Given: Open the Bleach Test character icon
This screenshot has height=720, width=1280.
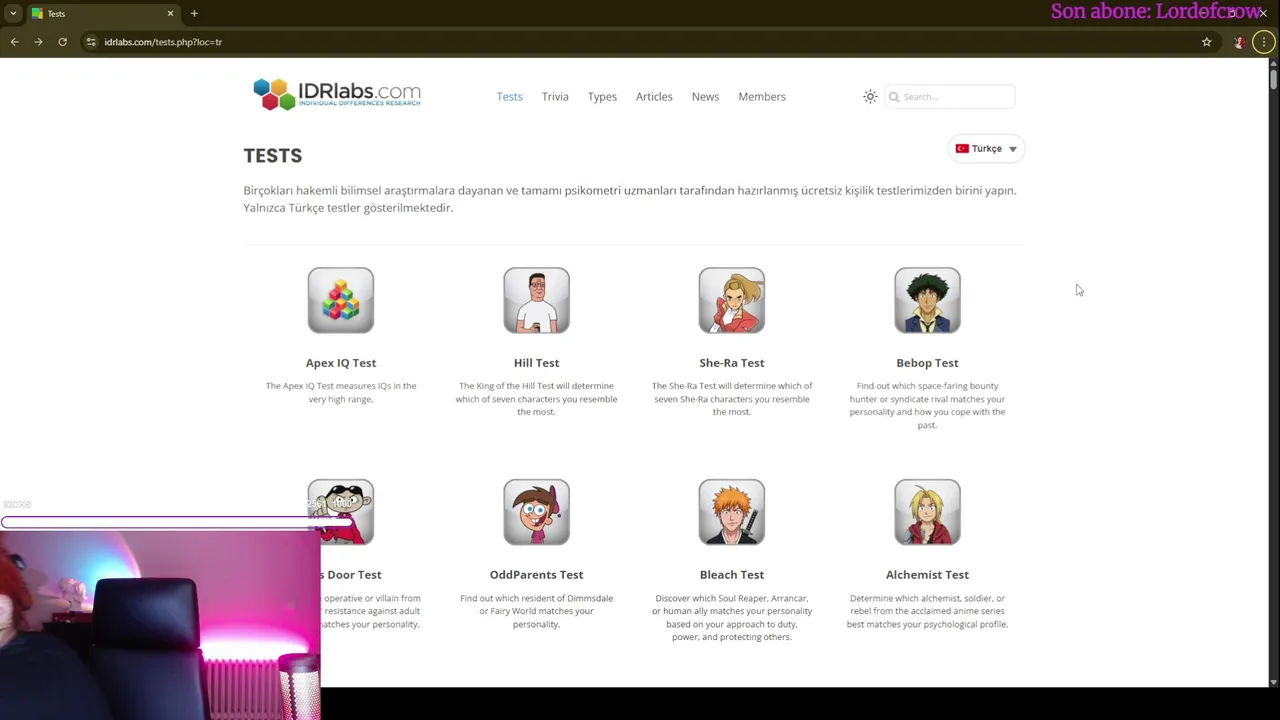Looking at the screenshot, I should pos(732,512).
